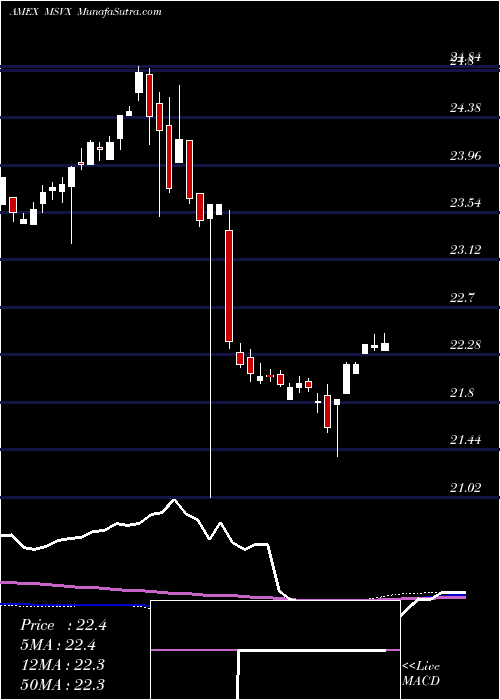Click the 12MA : 22.3 readout
The image size is (500, 700).
pos(62,665)
